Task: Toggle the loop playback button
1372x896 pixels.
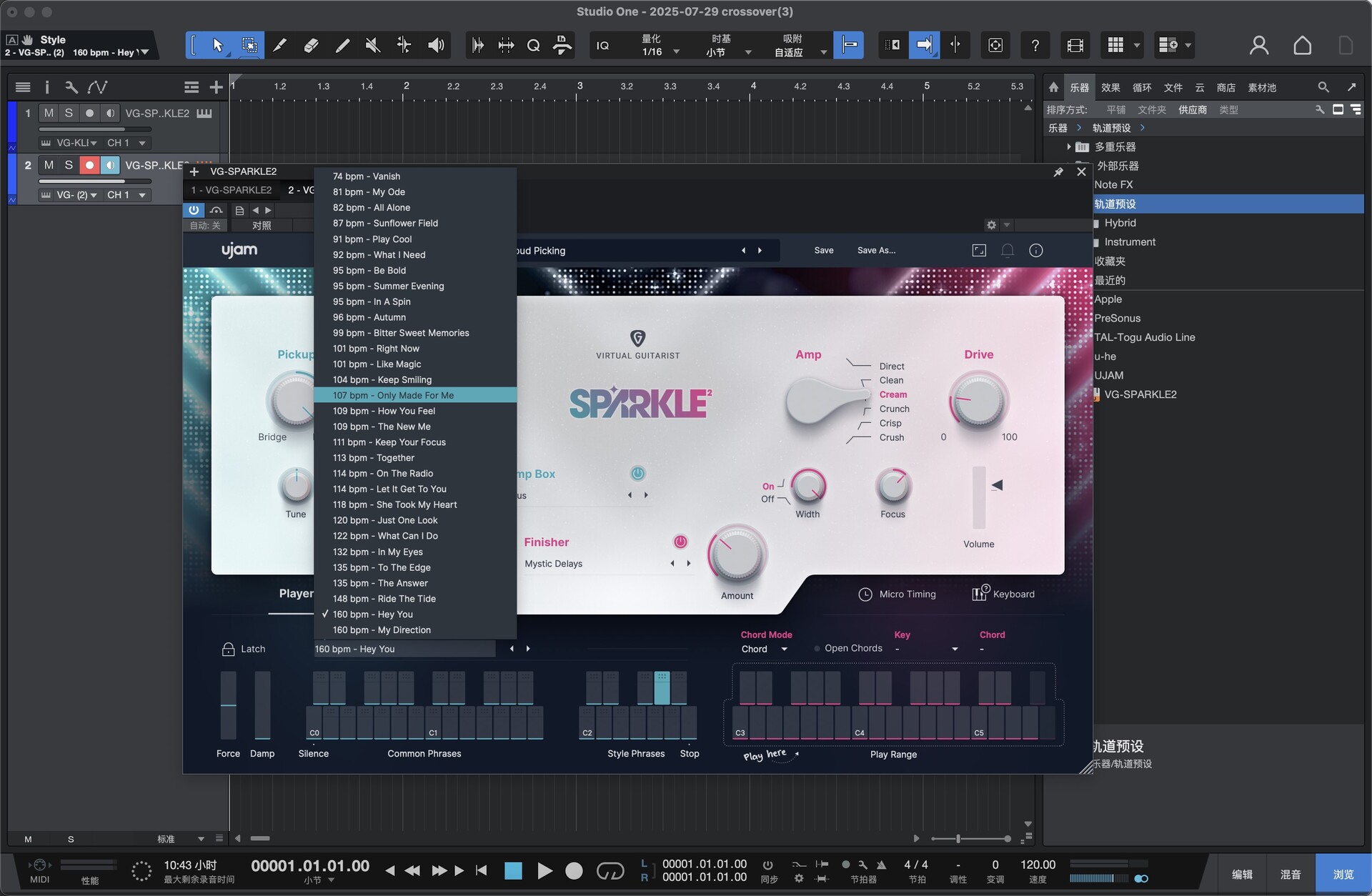Action: [x=610, y=870]
